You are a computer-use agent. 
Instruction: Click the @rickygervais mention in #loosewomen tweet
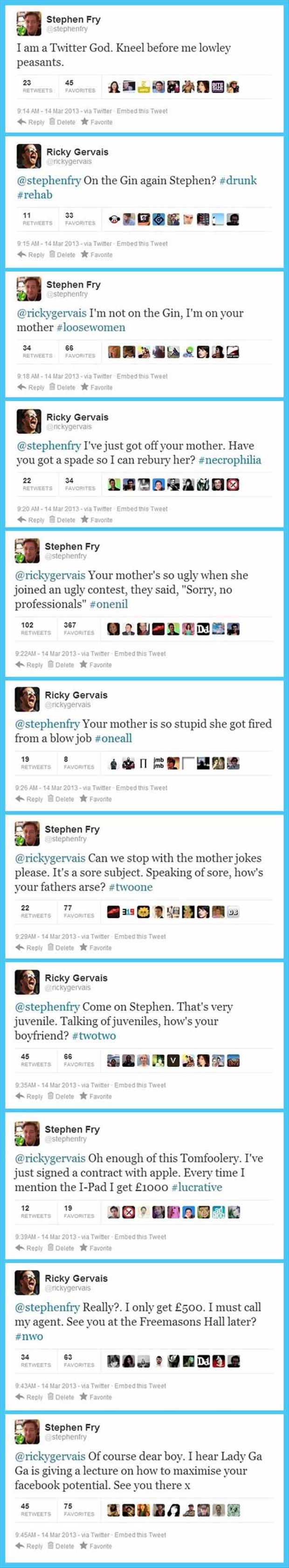click(51, 313)
